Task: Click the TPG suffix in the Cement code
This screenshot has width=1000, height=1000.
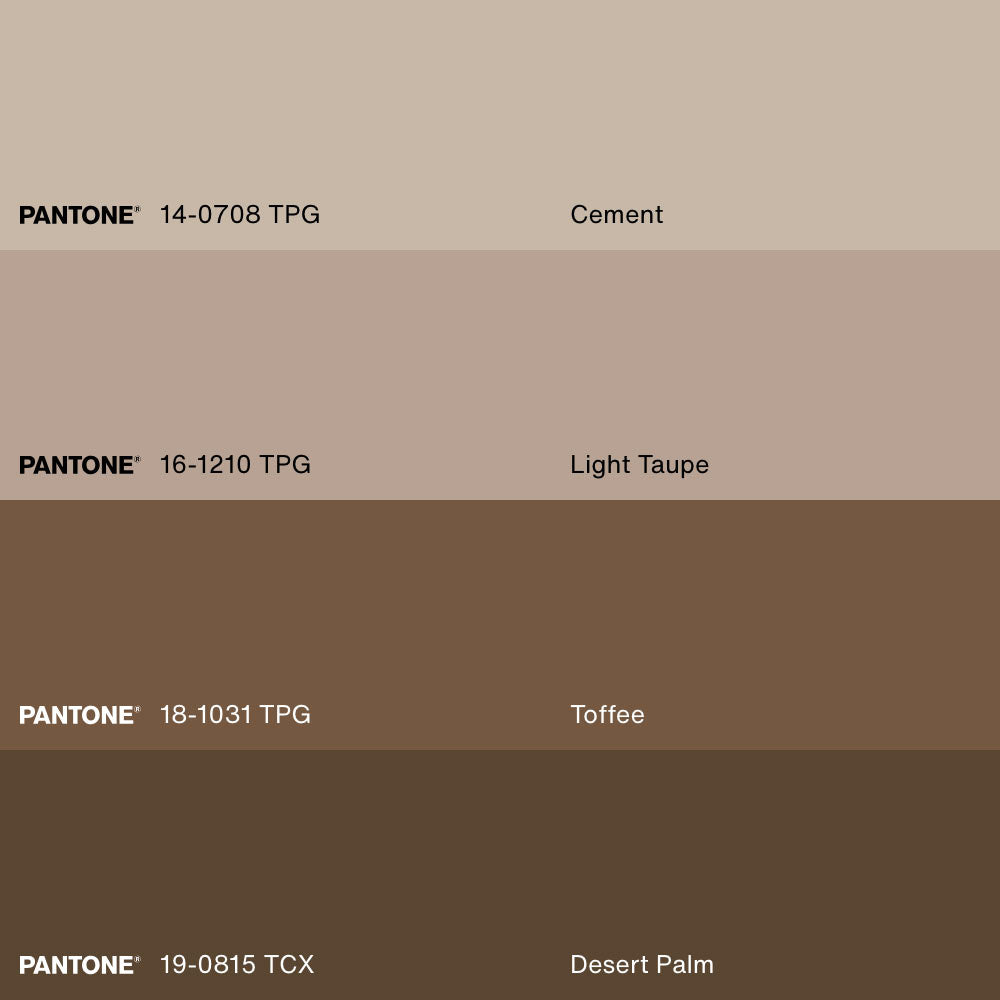Action: pos(294,215)
